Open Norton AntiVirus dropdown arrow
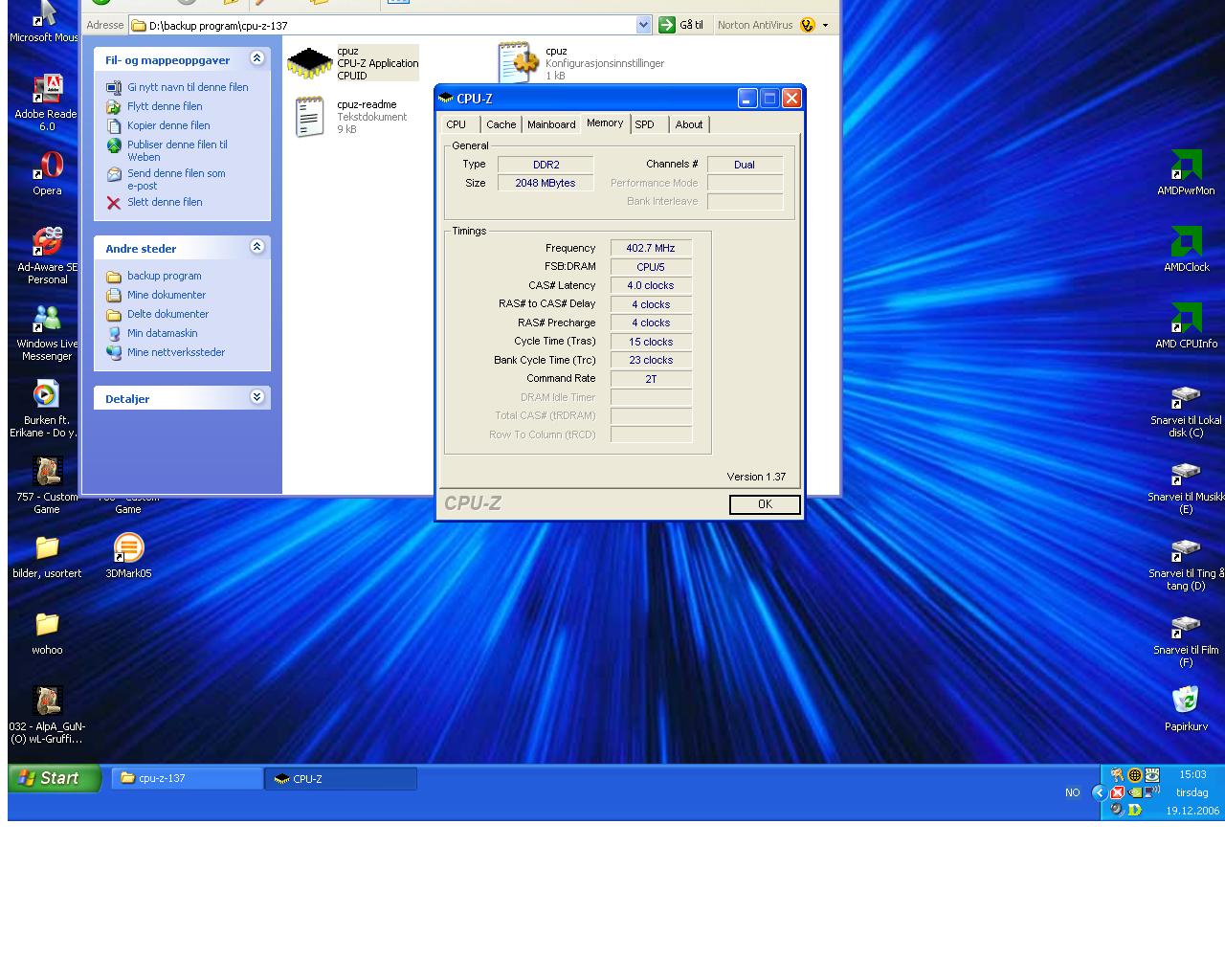1225x980 pixels. pos(826,26)
